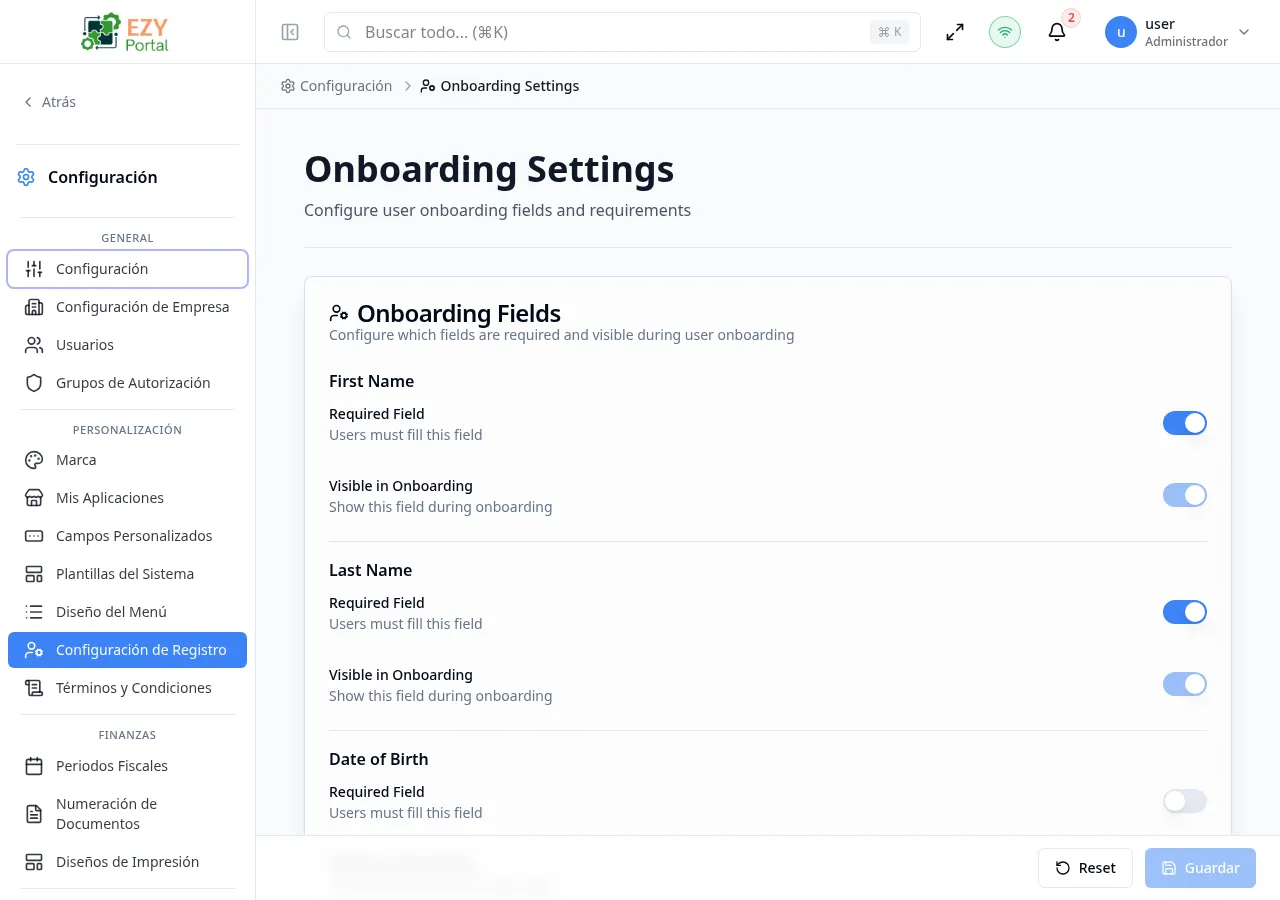
Task: Go back with the Atrás chevron
Action: click(28, 102)
